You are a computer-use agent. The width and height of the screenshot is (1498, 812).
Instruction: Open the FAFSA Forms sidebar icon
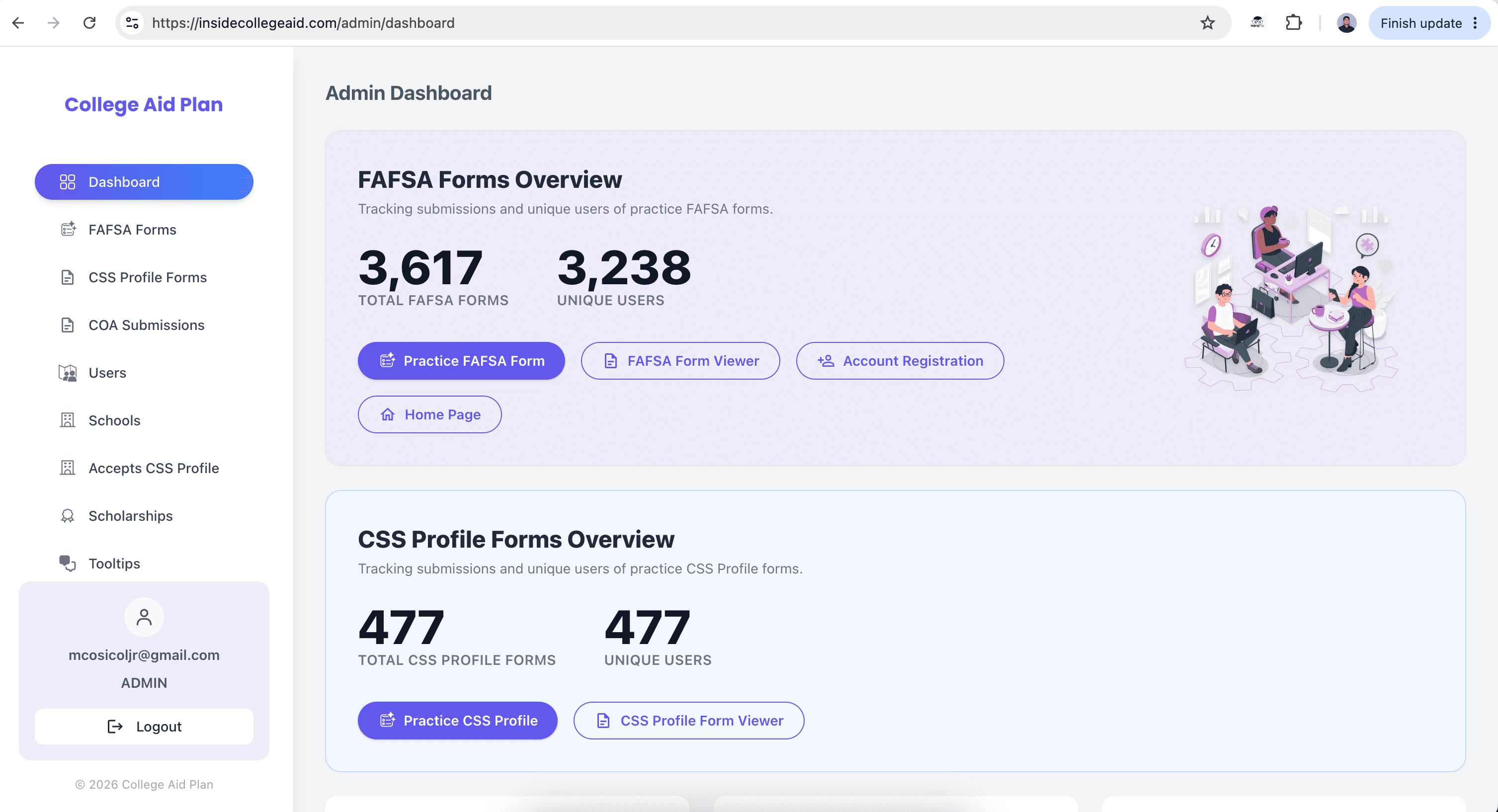(68, 229)
